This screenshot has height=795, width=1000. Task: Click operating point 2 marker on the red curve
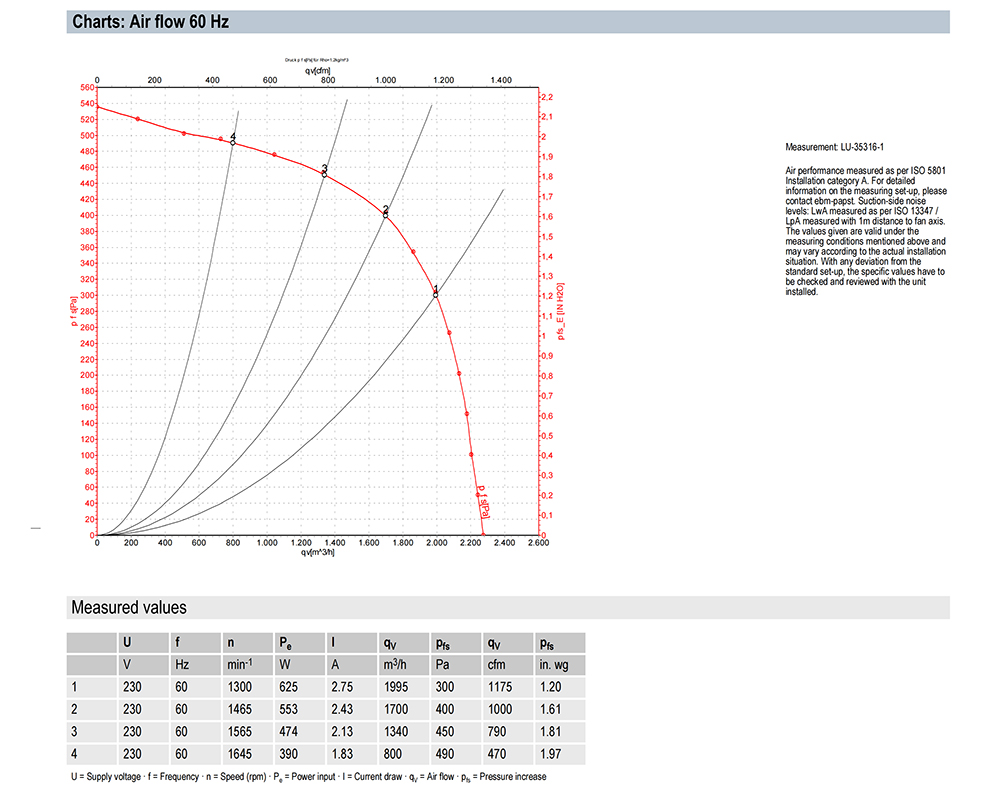386,215
